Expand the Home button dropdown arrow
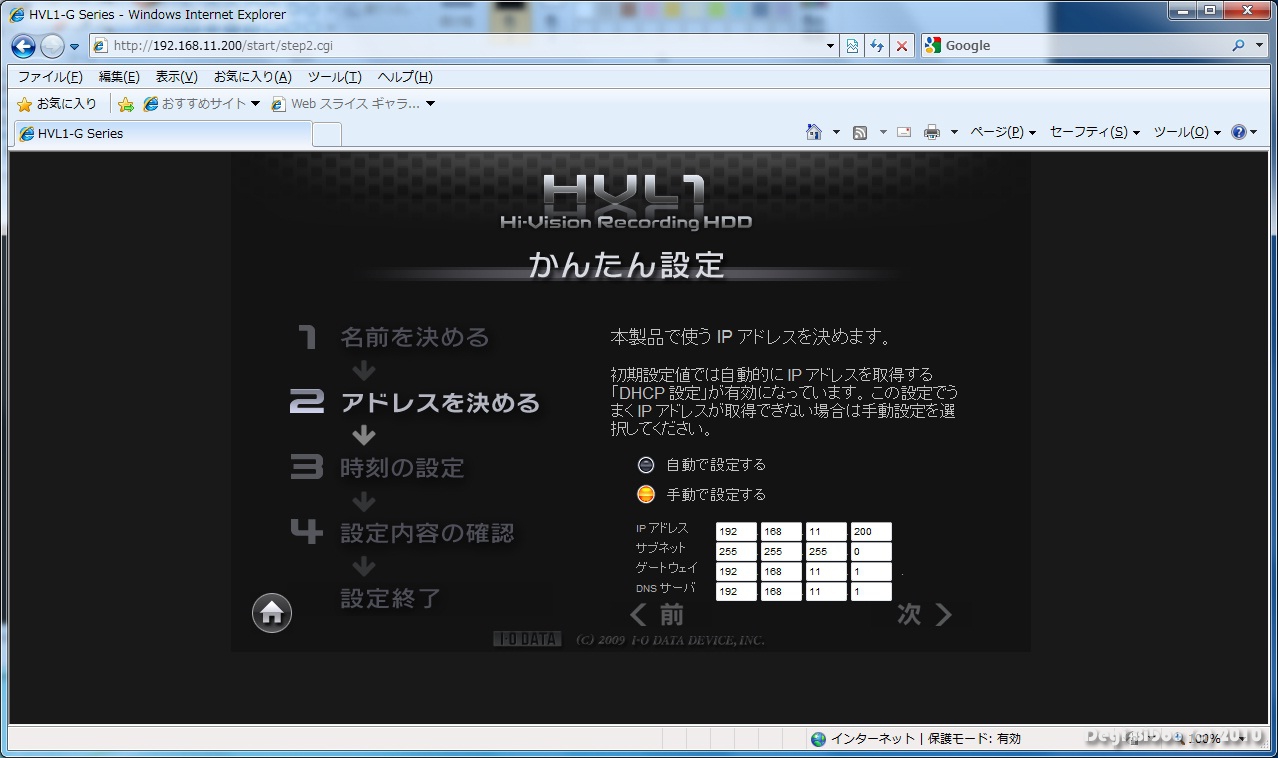1278x758 pixels. [x=836, y=132]
